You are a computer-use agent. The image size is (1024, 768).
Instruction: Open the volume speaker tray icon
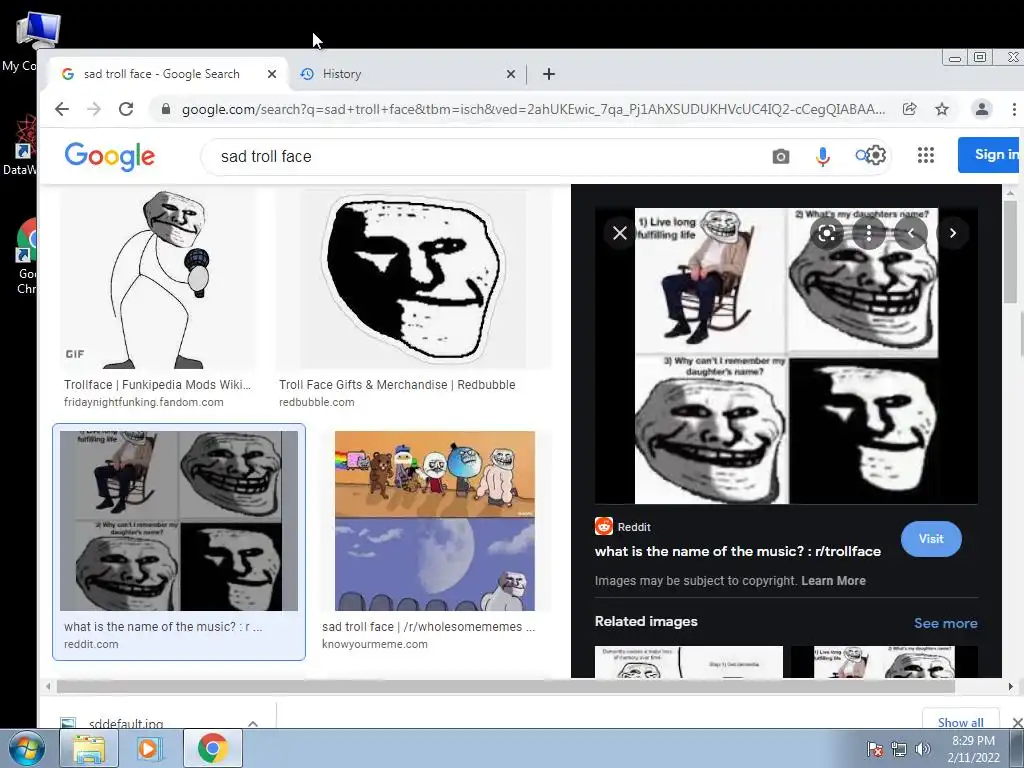click(922, 750)
